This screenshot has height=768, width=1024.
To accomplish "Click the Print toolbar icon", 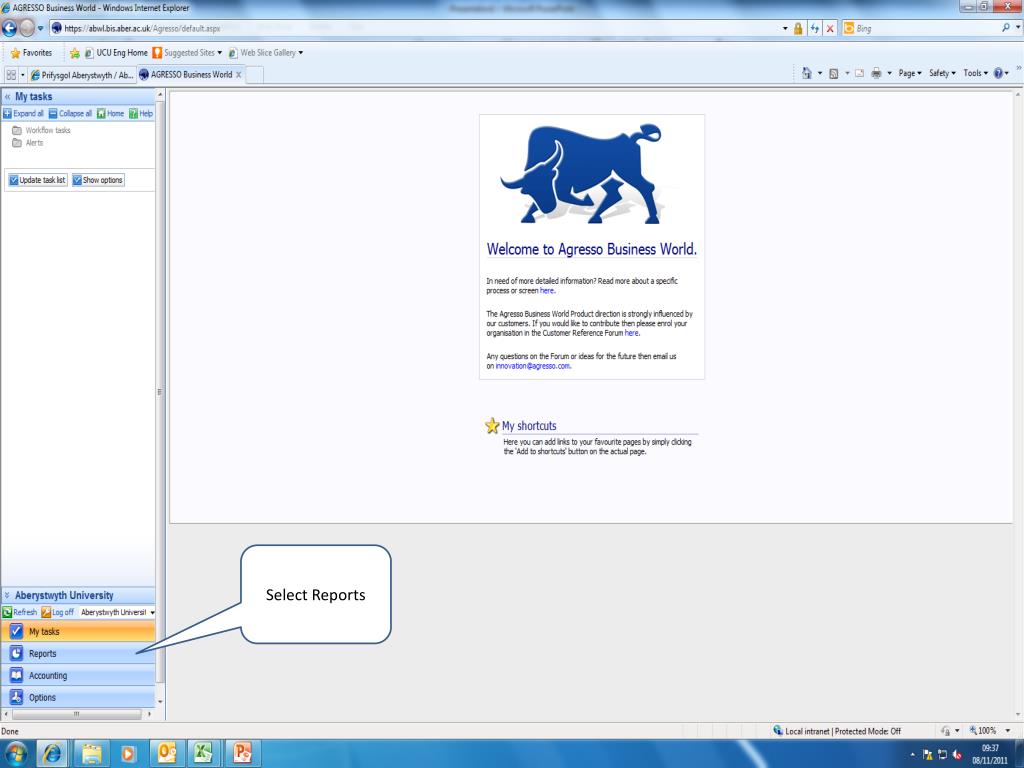I will (876, 73).
